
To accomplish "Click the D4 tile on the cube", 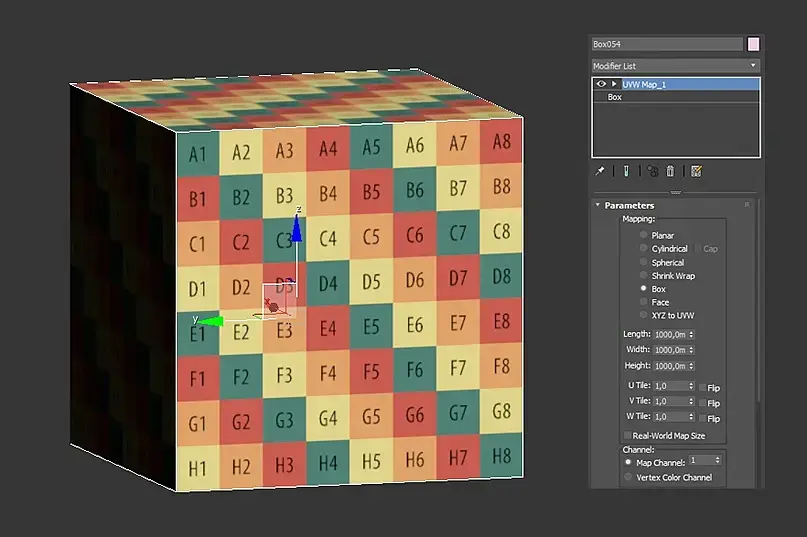I will (x=328, y=283).
